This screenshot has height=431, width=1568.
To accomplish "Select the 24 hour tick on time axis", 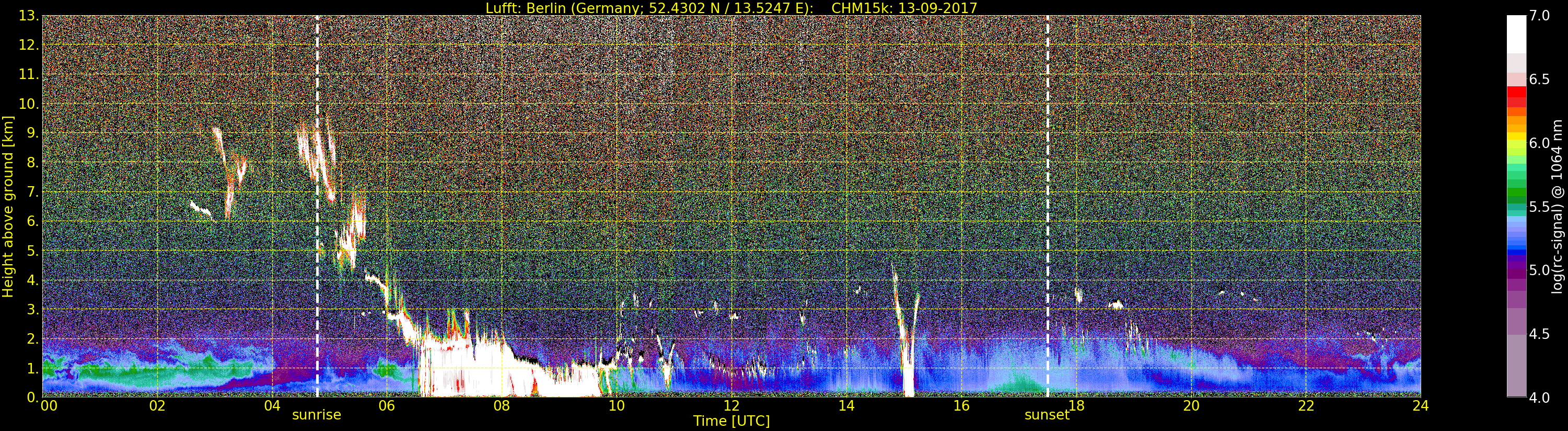I will point(1420,406).
